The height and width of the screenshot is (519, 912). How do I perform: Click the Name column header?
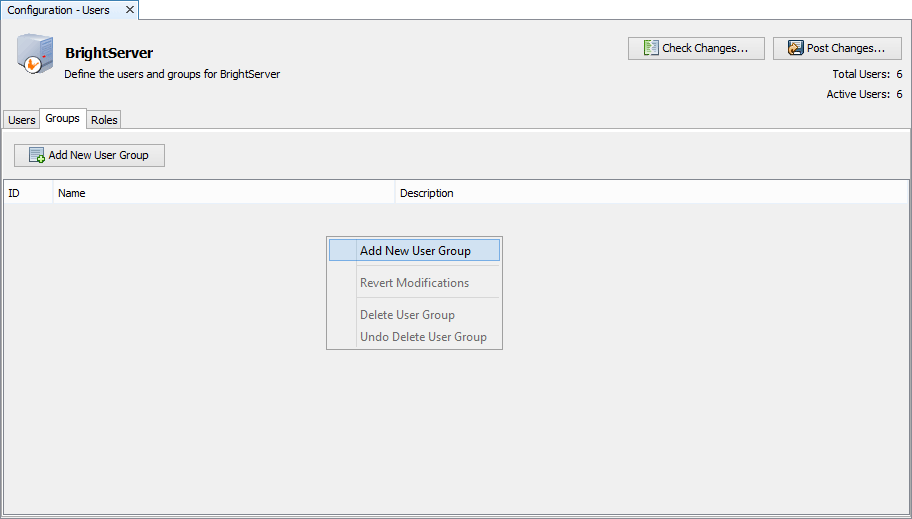tap(224, 193)
